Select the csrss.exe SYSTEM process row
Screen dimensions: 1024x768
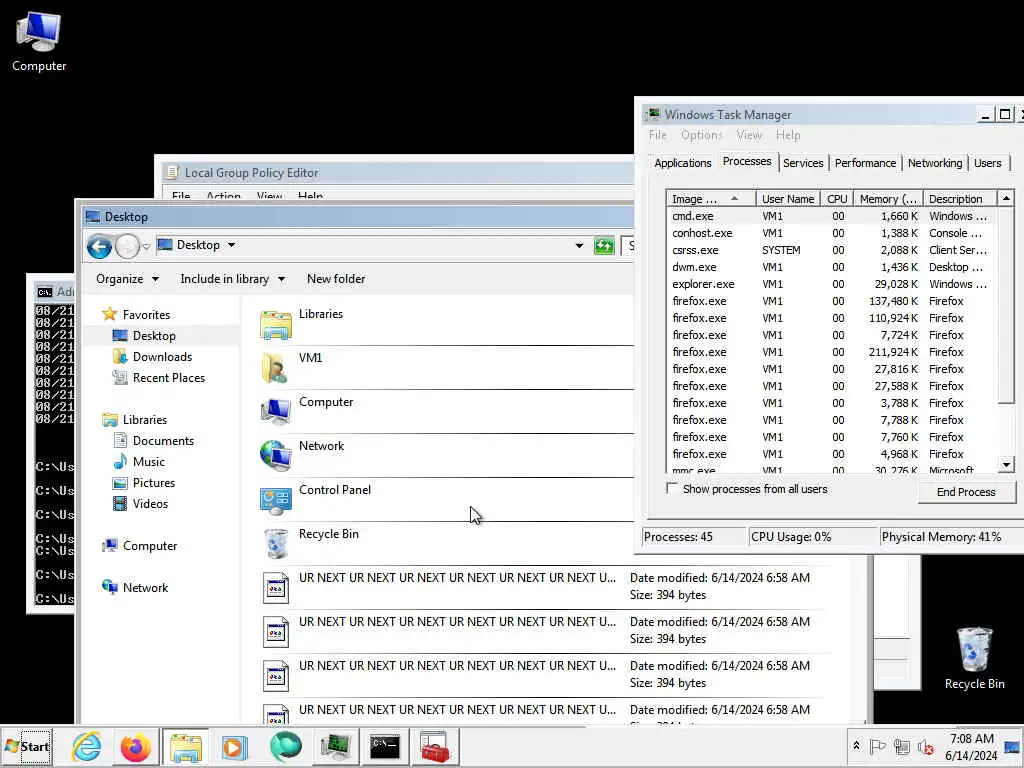(x=831, y=250)
